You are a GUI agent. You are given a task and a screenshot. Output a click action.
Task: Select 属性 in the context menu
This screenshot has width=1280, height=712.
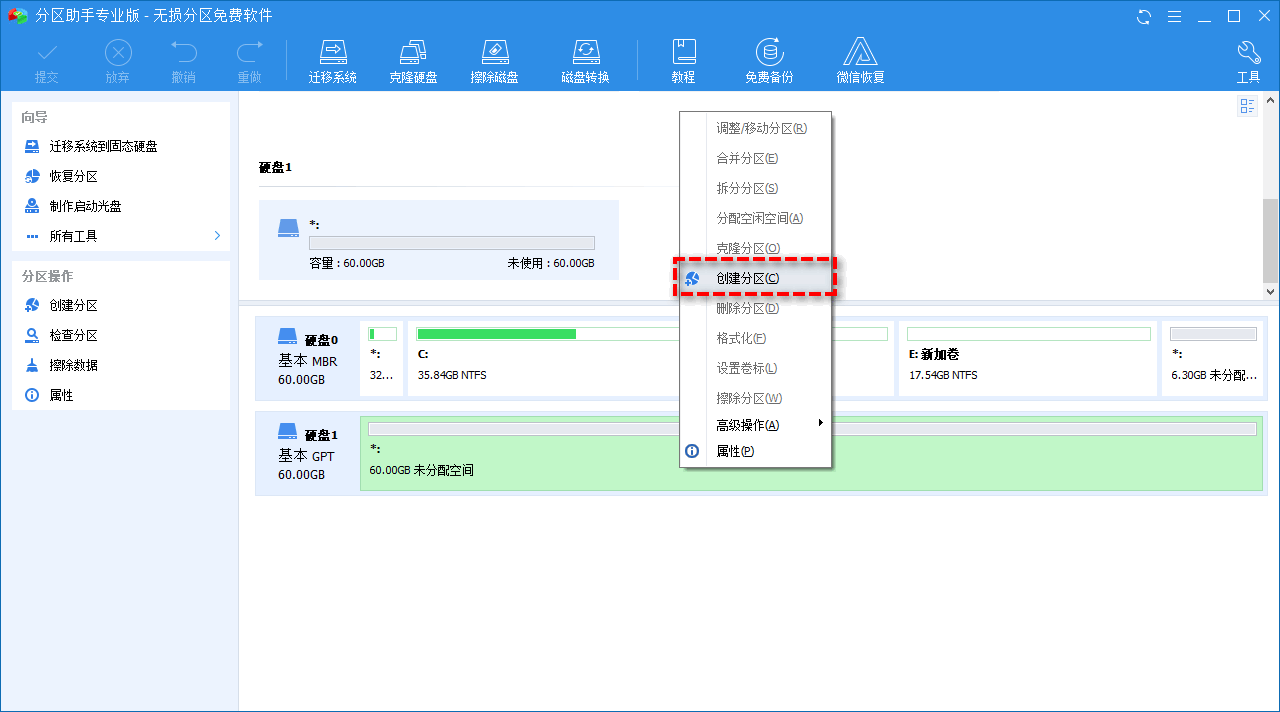[734, 451]
